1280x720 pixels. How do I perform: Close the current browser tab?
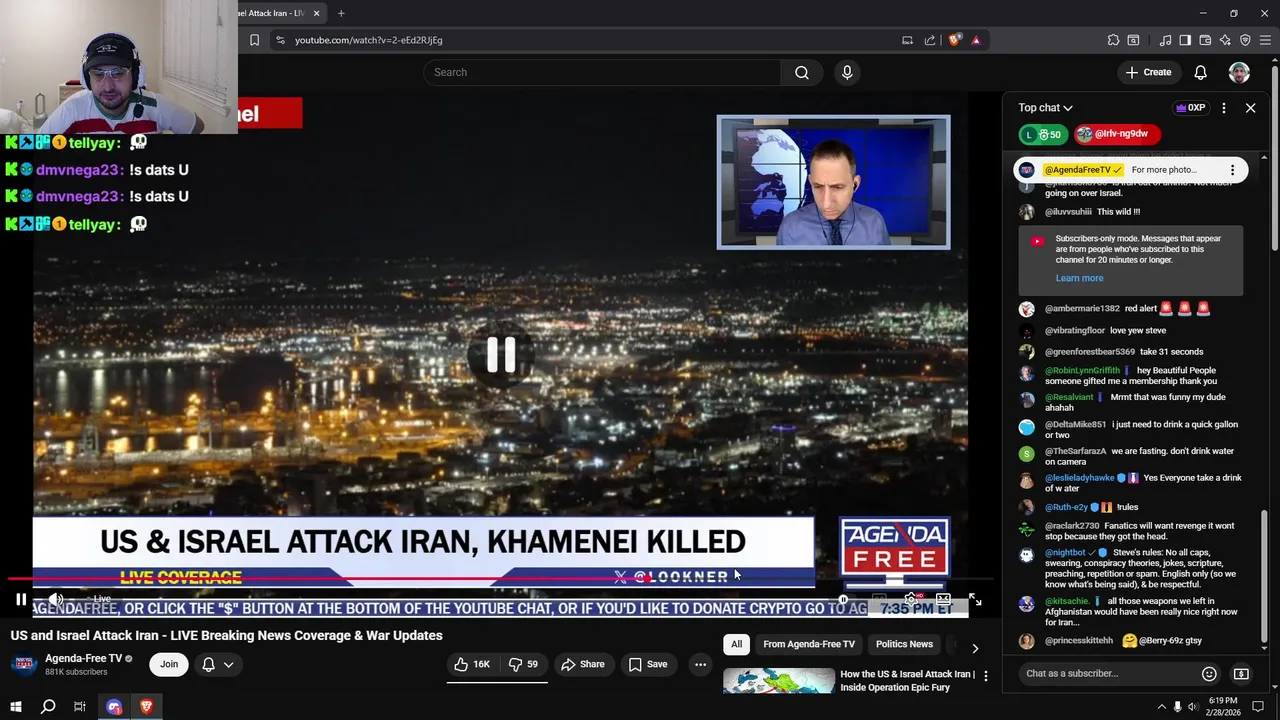[316, 13]
